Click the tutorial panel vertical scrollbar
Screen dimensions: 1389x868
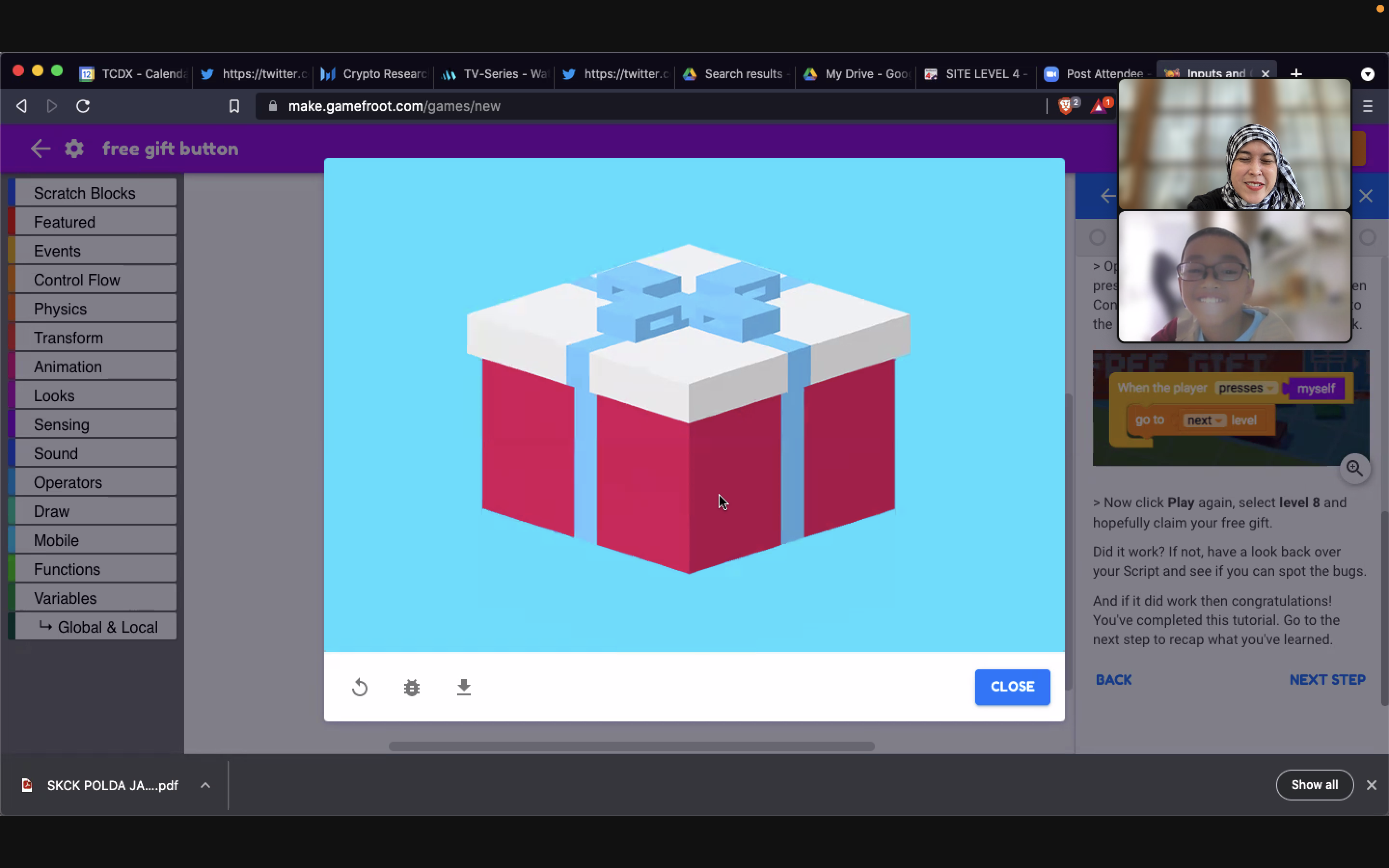coord(1384,609)
